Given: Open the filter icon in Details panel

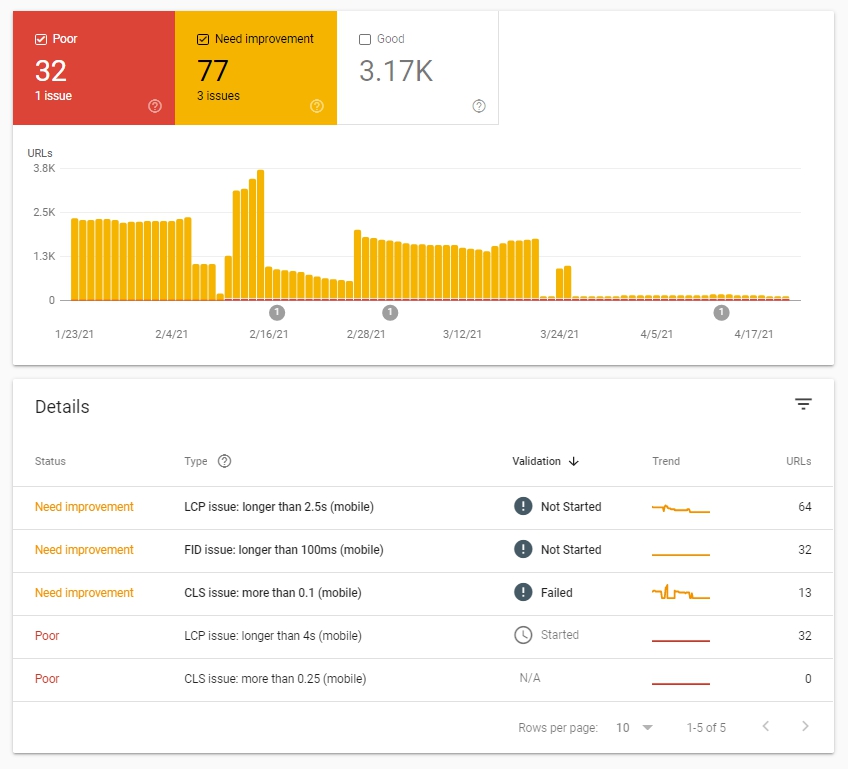Looking at the screenshot, I should [x=803, y=404].
